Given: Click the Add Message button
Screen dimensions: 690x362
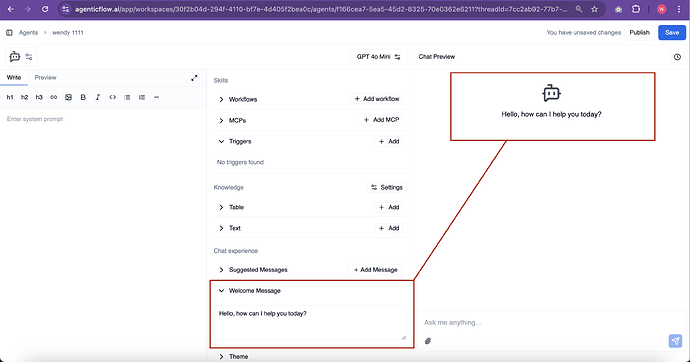Looking at the screenshot, I should (x=375, y=270).
